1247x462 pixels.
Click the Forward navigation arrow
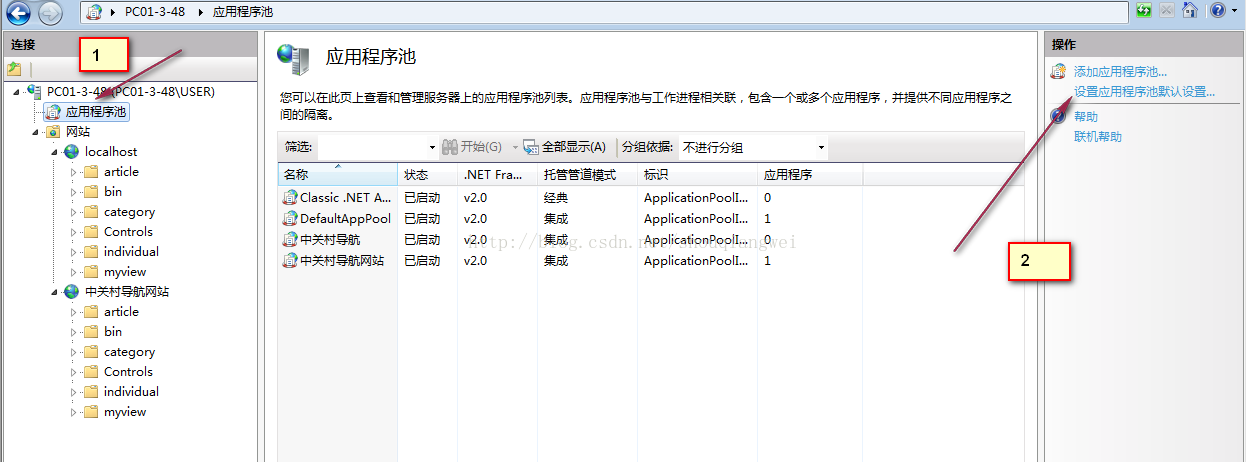(50, 12)
